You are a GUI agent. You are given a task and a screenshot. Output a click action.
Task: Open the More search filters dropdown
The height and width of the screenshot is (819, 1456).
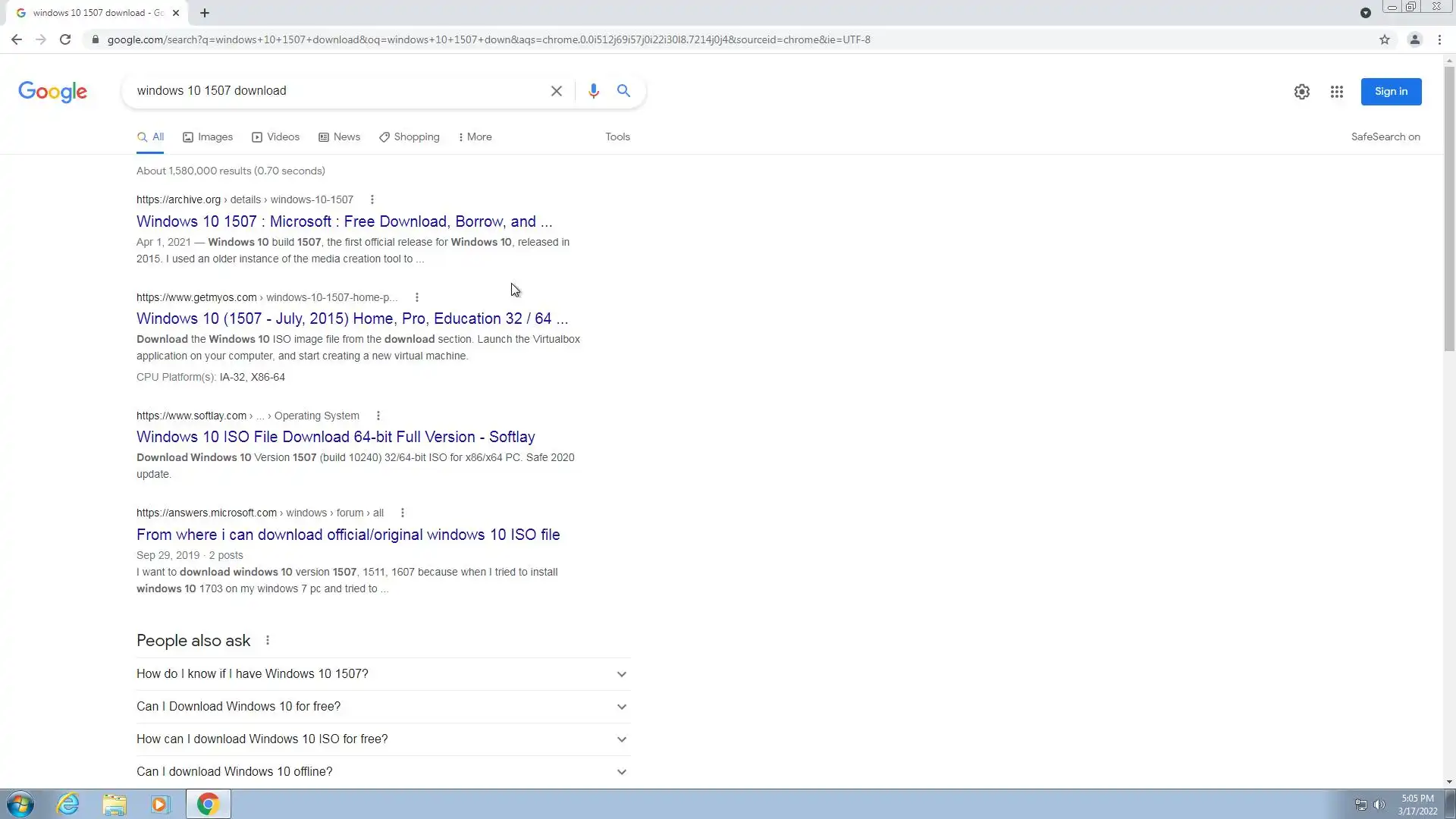[475, 137]
